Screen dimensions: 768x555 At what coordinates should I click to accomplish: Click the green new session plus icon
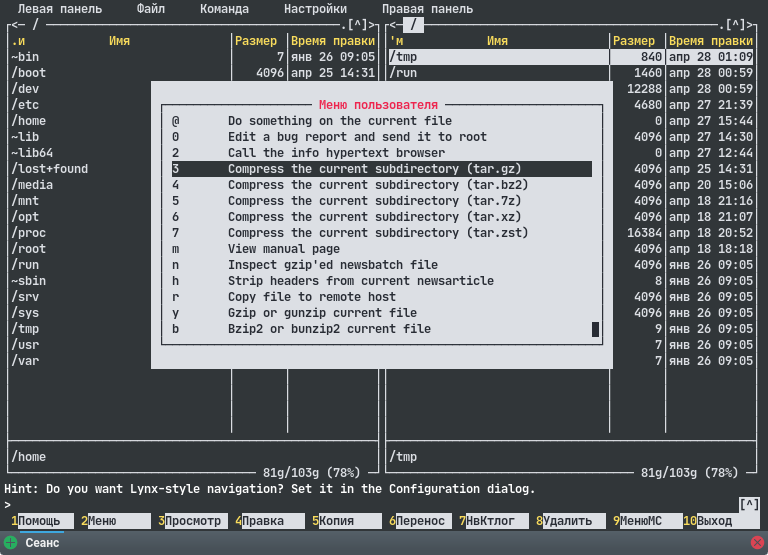[10, 542]
